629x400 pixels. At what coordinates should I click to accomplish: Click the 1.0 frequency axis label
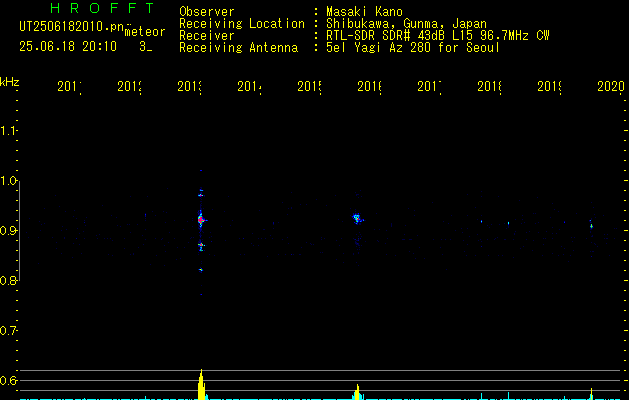8,181
